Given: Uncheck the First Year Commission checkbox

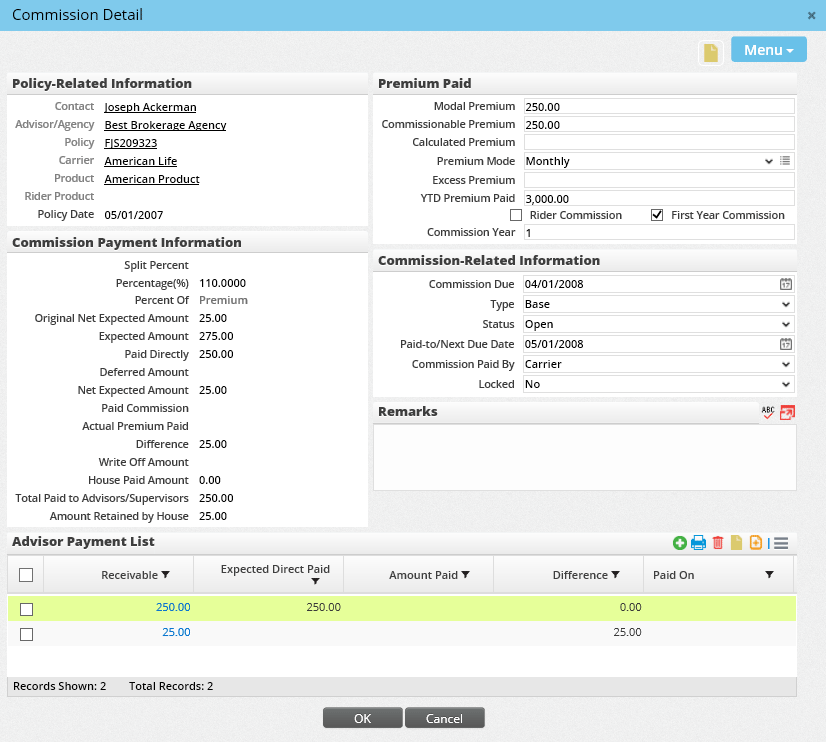Looking at the screenshot, I should [x=657, y=215].
